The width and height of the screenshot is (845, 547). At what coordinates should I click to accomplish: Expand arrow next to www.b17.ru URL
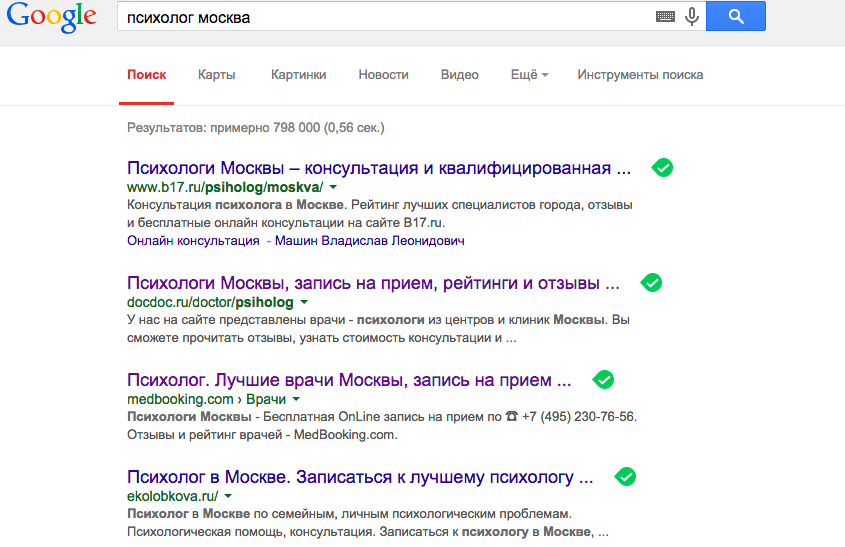click(333, 188)
